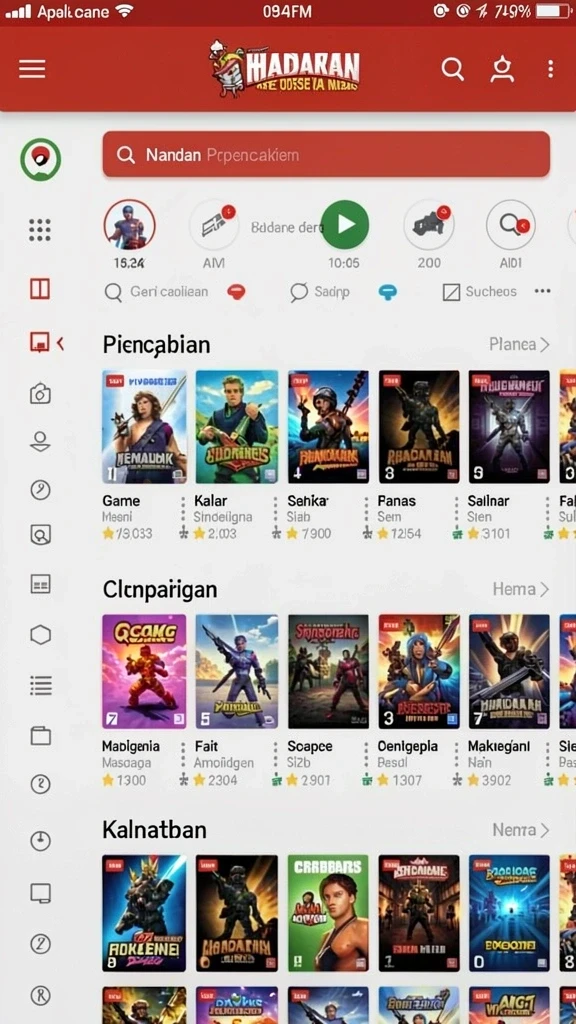576x1024 pixels.
Task: Open the grid dots icon in the sidebar
Action: click(x=40, y=230)
